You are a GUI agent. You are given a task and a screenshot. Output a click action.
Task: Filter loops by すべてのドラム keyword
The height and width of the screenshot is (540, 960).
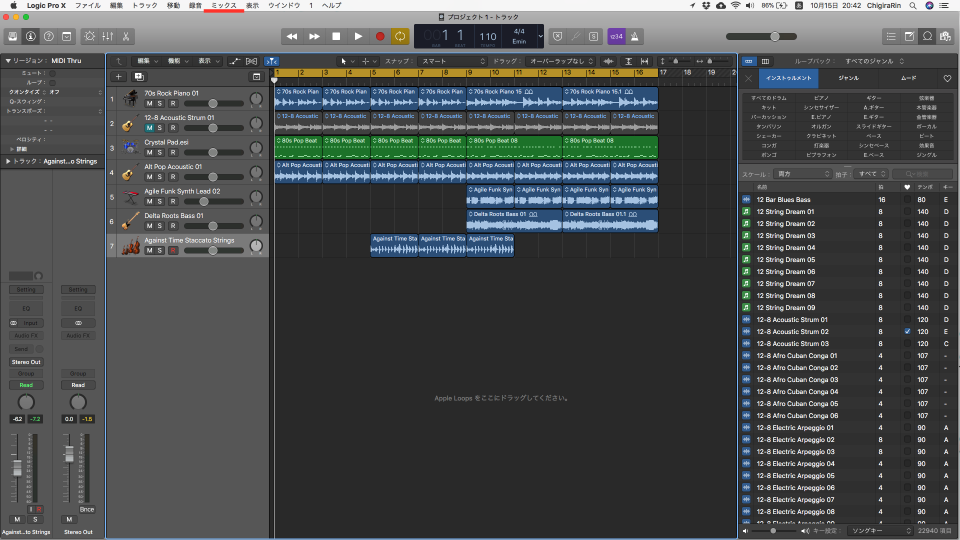[768, 98]
